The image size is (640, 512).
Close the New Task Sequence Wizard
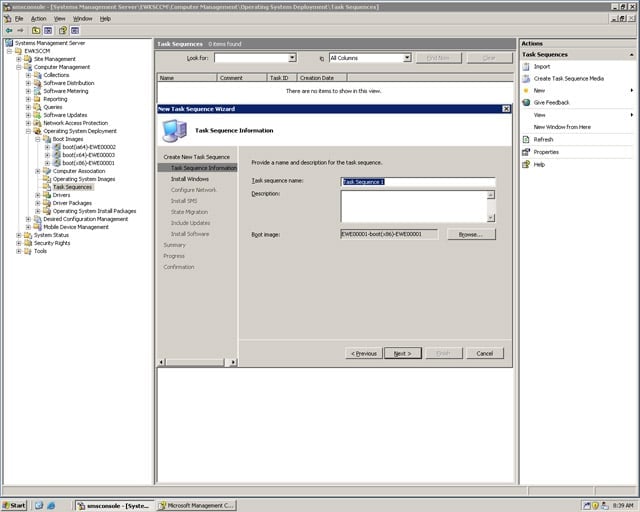[506, 109]
